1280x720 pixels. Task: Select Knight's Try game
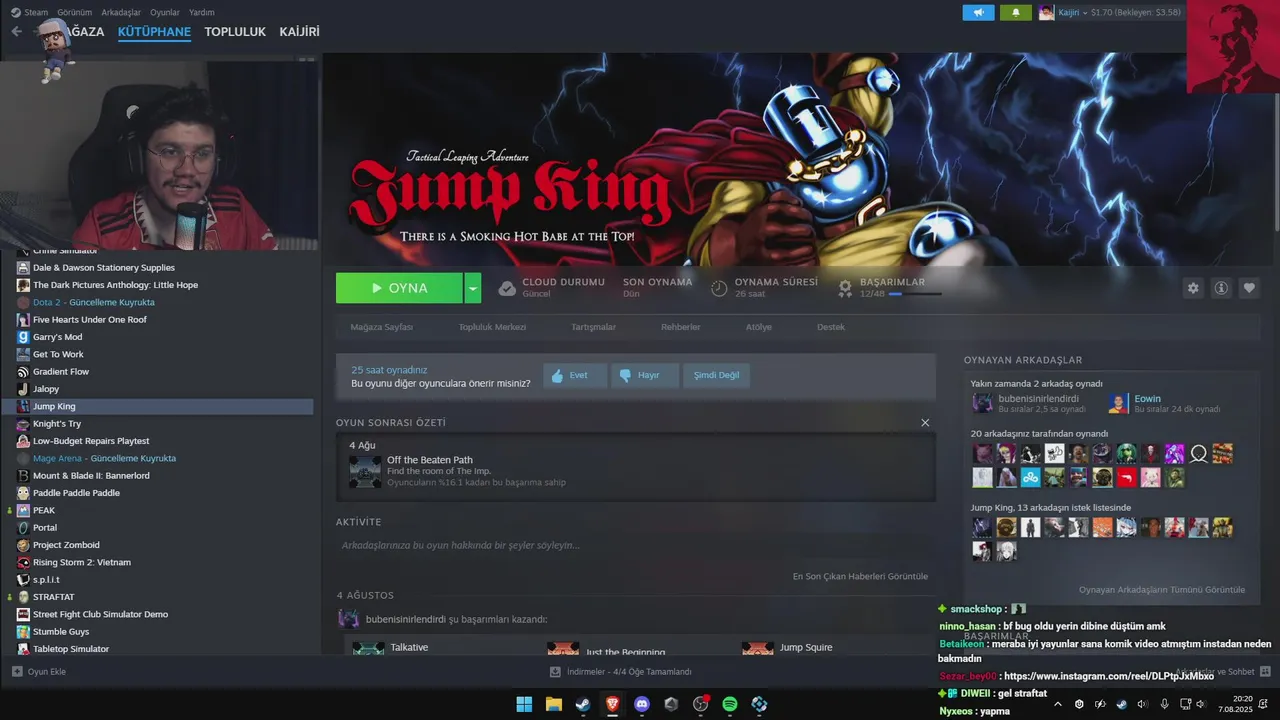57,424
